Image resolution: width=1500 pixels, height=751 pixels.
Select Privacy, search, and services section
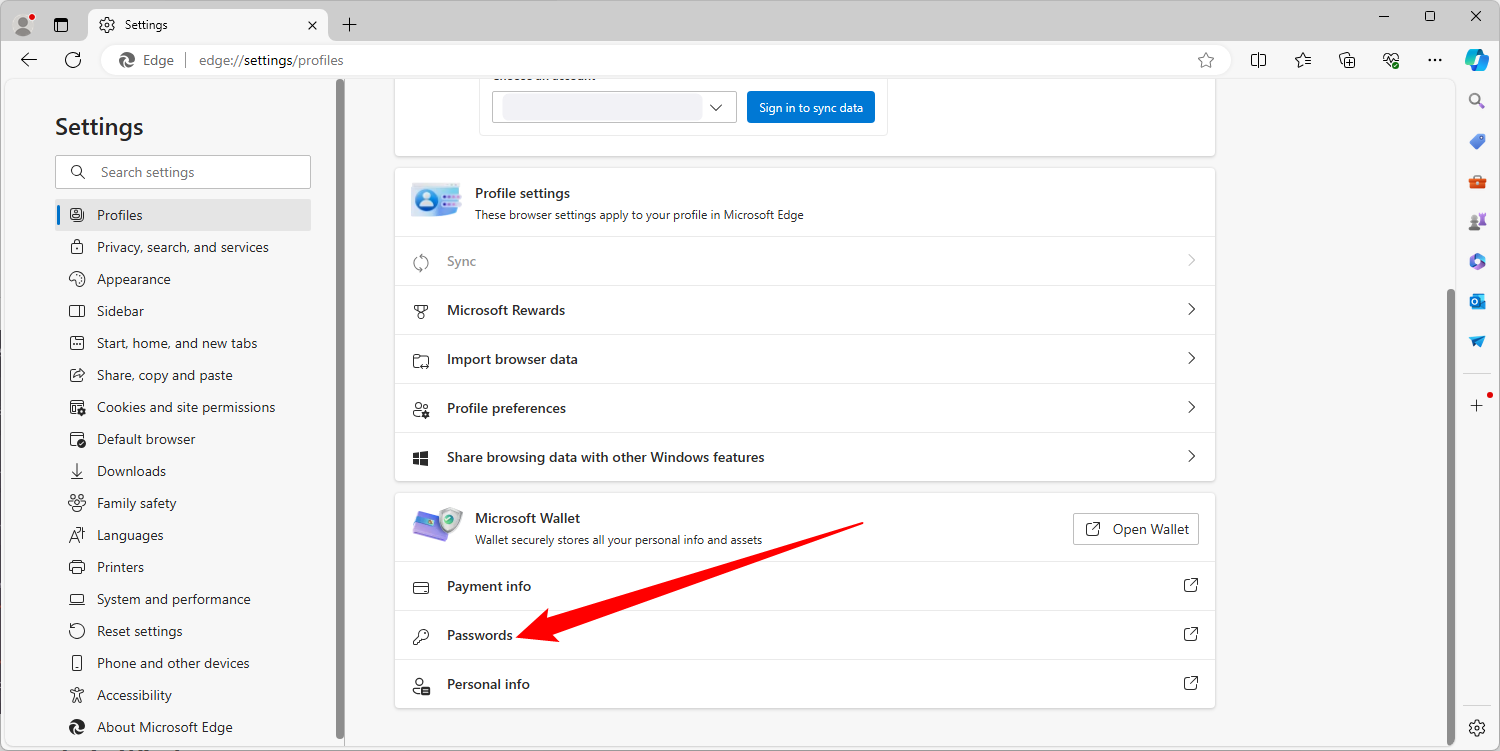[x=182, y=247]
